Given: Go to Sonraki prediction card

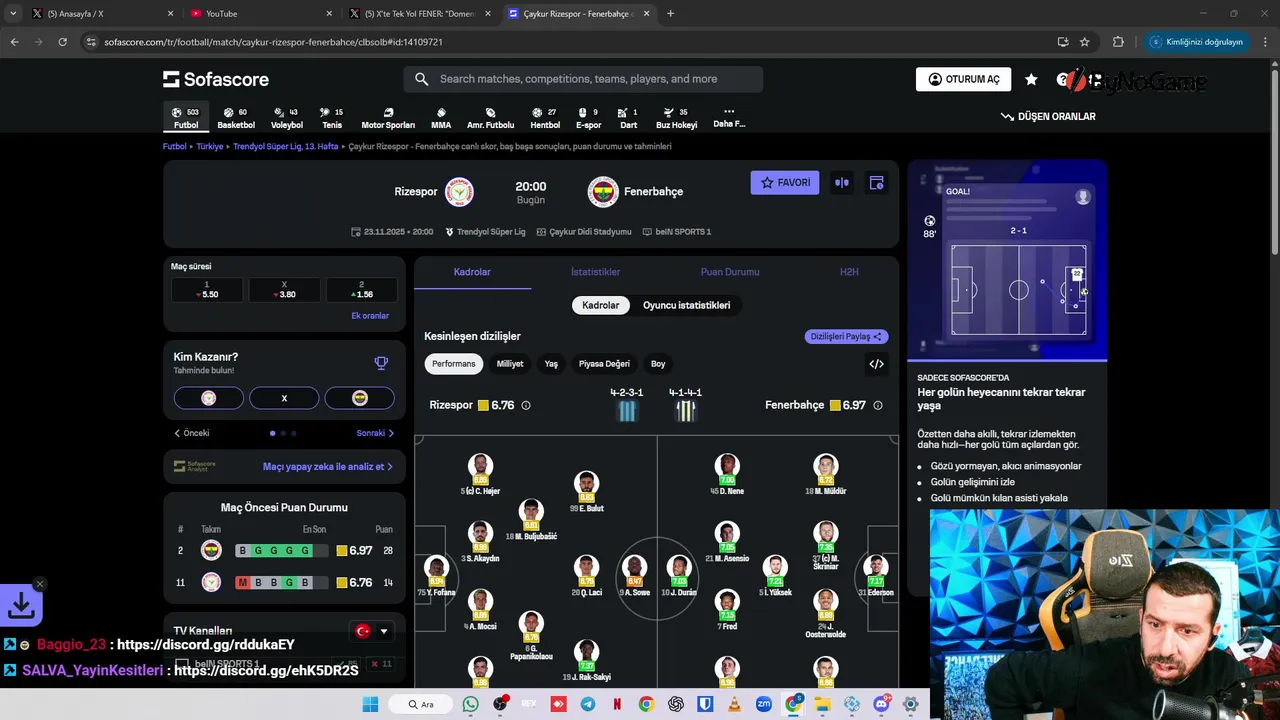Looking at the screenshot, I should click(376, 433).
